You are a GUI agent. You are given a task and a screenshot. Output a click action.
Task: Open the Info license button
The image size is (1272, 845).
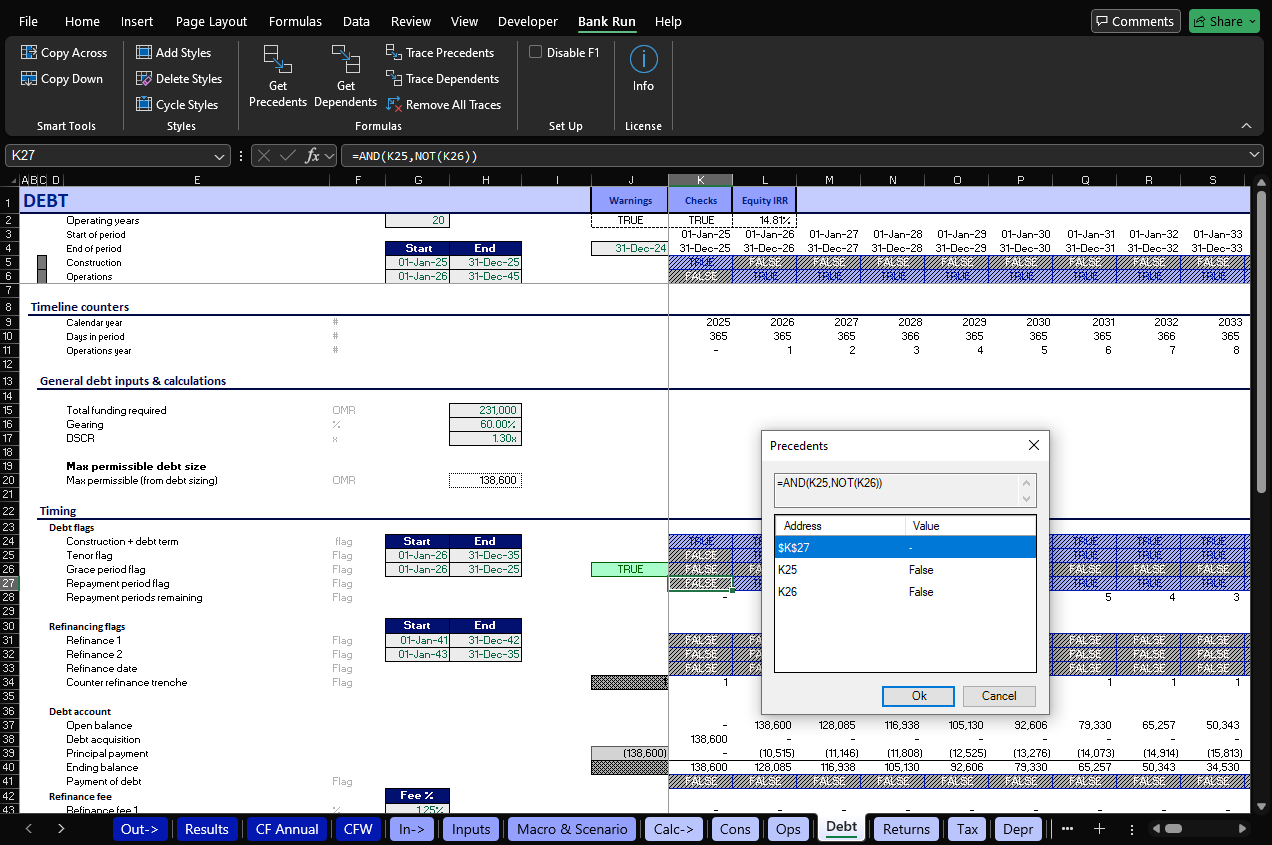643,68
